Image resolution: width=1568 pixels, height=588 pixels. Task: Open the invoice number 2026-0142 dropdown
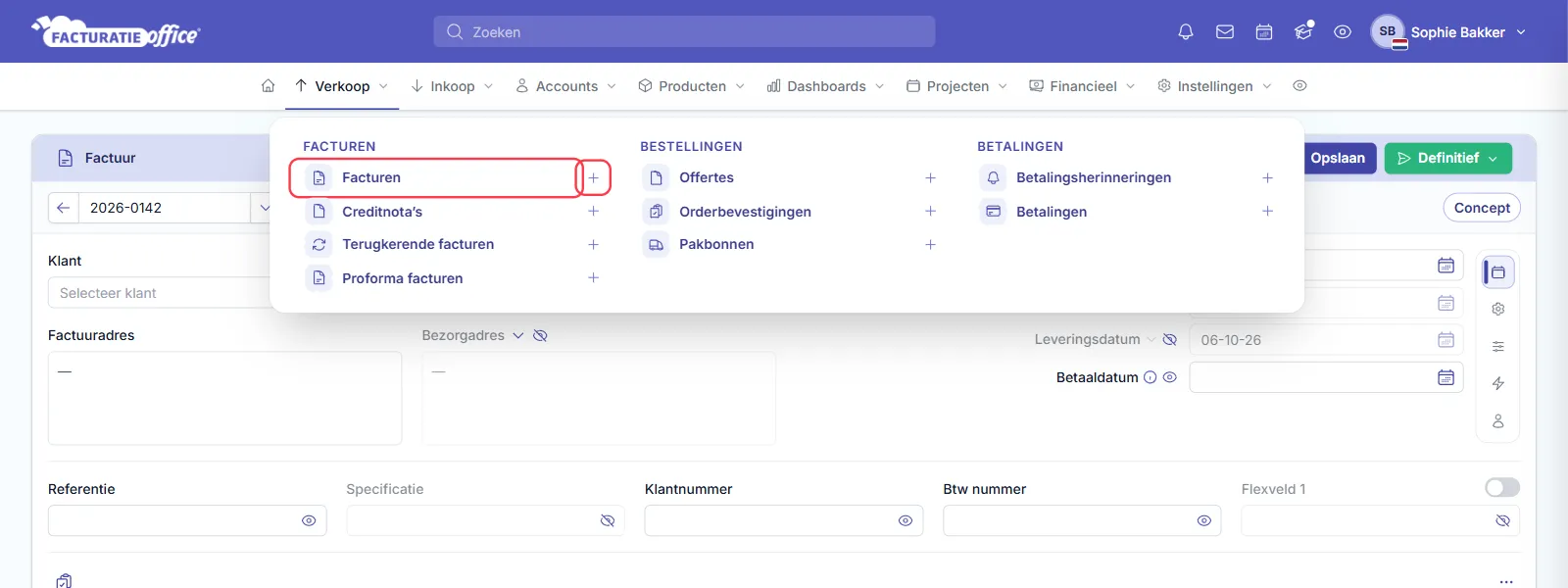pos(264,208)
